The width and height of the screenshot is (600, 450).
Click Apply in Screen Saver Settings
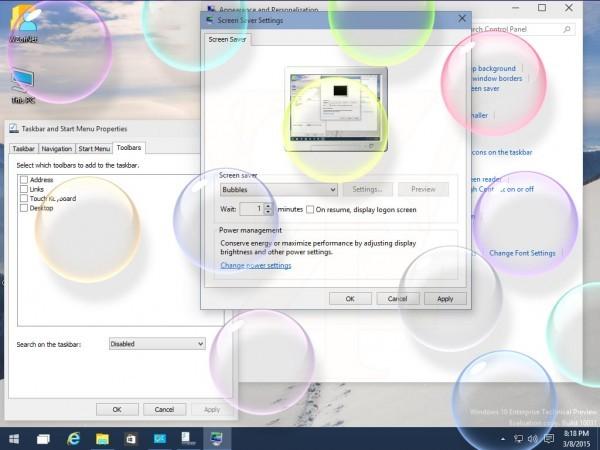coord(445,298)
